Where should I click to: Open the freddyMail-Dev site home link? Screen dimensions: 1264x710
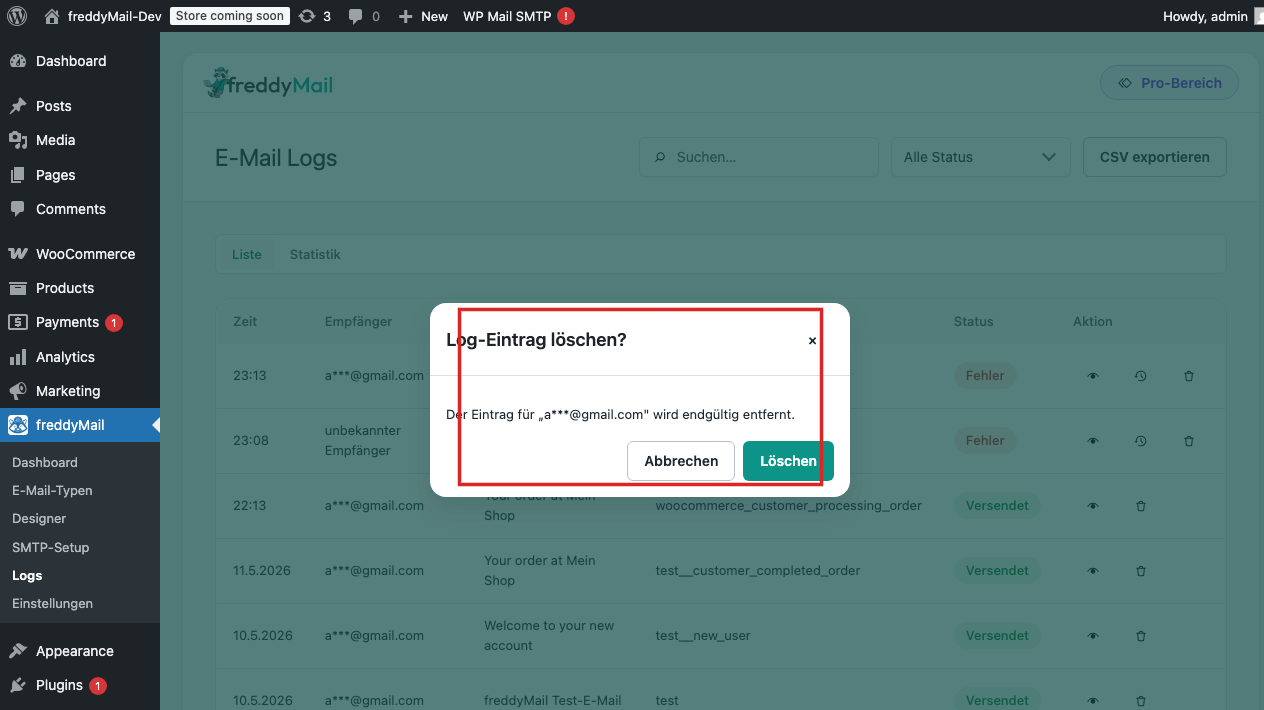click(102, 16)
